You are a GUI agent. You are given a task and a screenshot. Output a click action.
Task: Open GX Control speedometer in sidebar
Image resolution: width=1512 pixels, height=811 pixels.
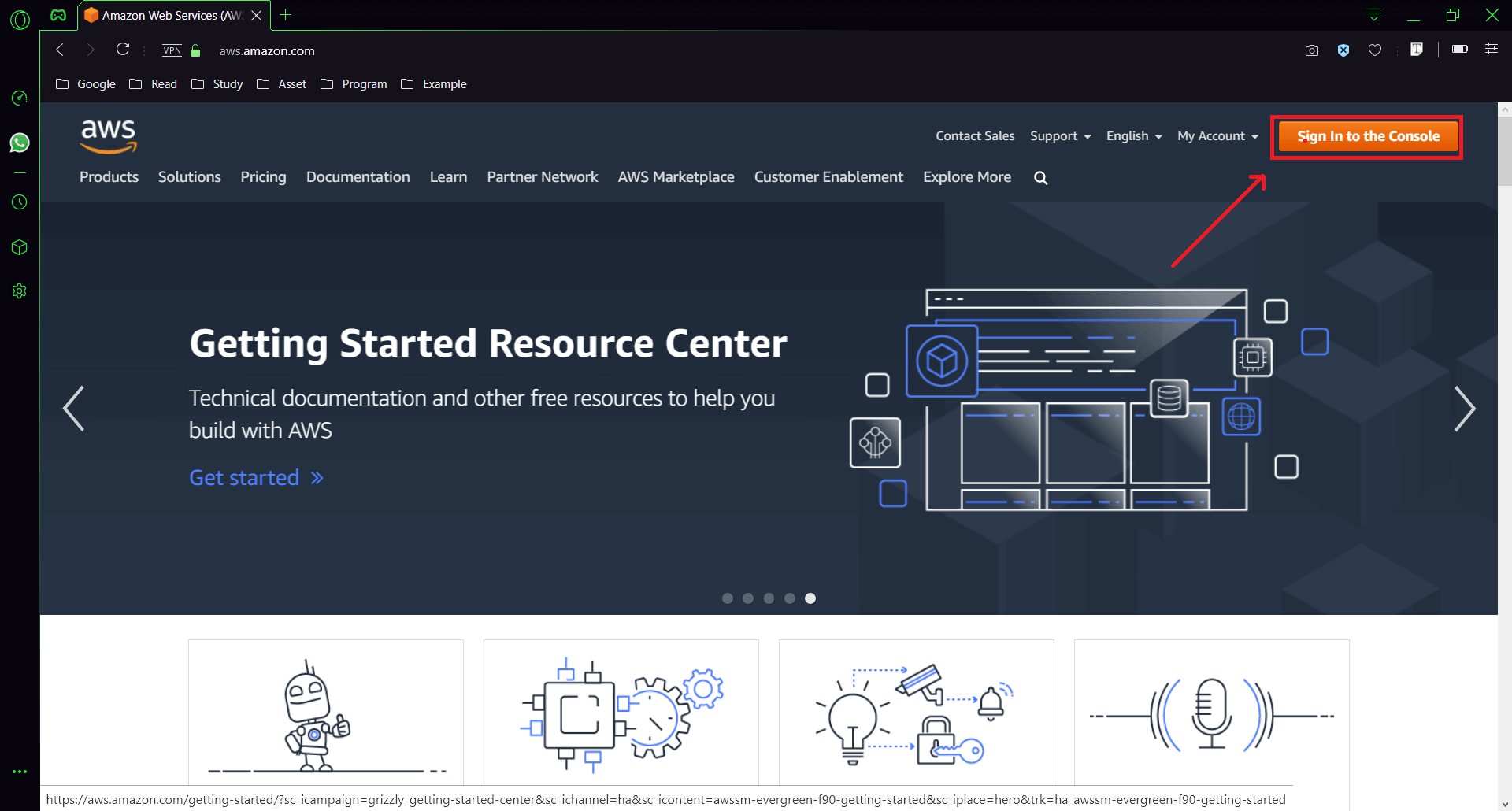pyautogui.click(x=20, y=98)
